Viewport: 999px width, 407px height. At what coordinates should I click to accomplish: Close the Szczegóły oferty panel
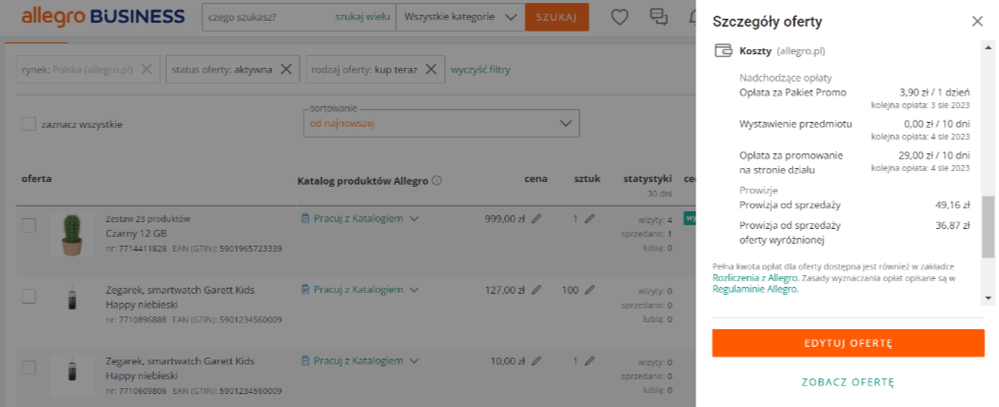click(977, 22)
